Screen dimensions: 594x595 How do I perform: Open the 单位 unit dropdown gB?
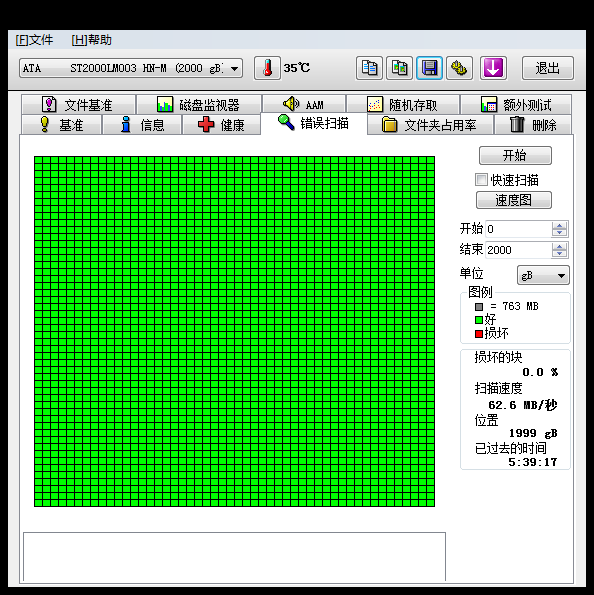[543, 275]
